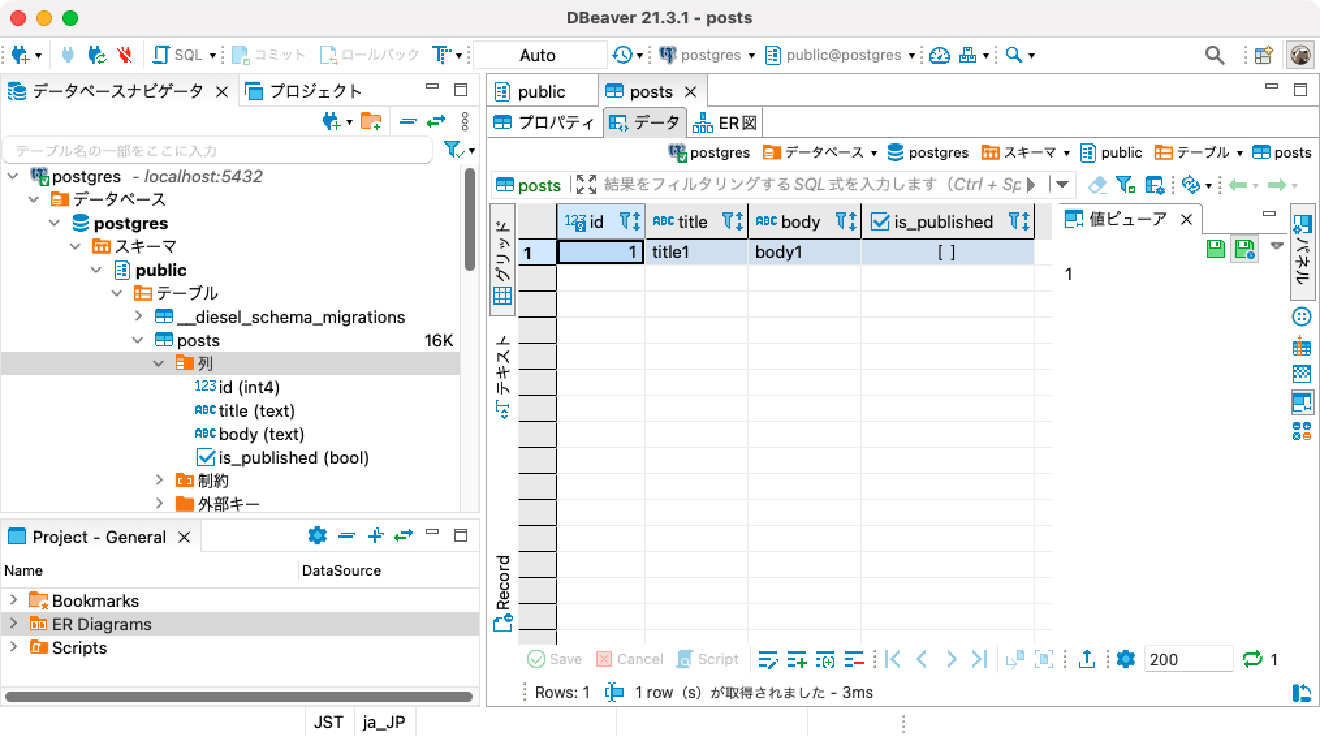Open the SQL editor dropdown arrow
This screenshot has width=1320, height=741.
(x=213, y=55)
